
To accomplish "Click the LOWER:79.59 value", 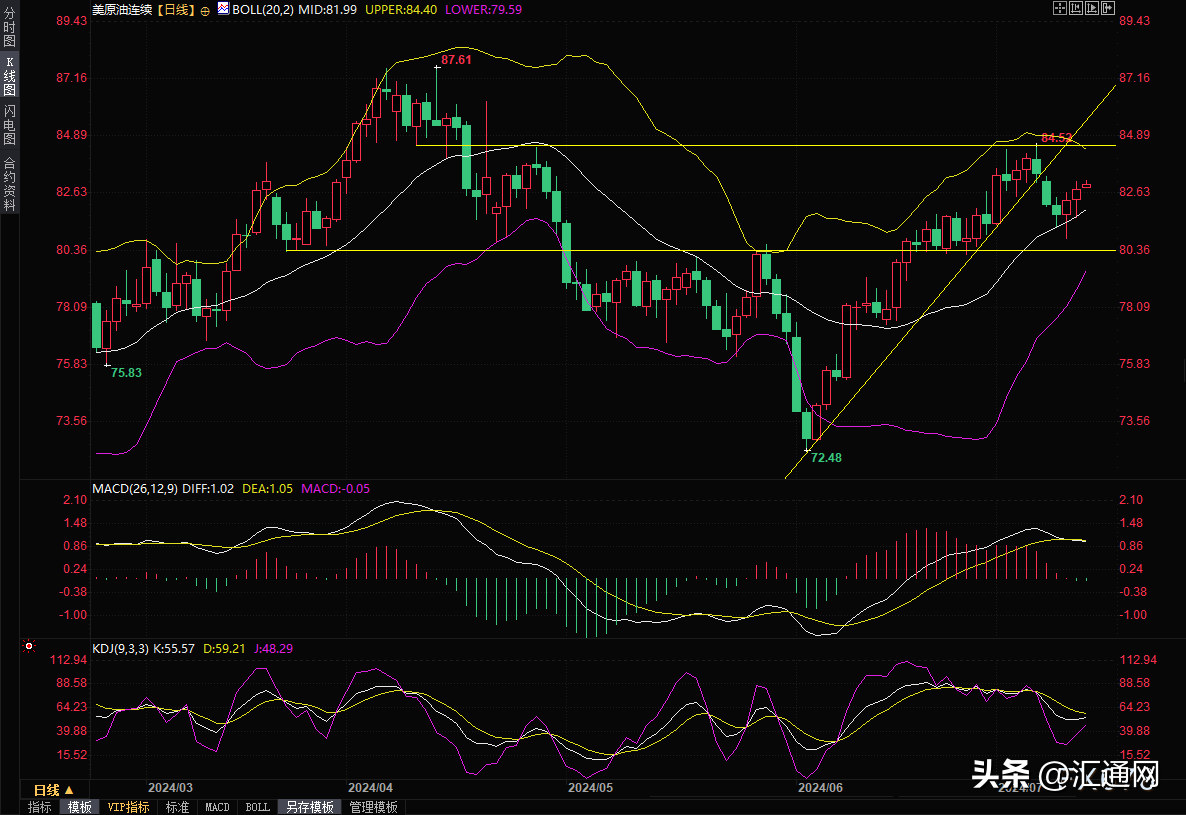I will pyautogui.click(x=483, y=10).
